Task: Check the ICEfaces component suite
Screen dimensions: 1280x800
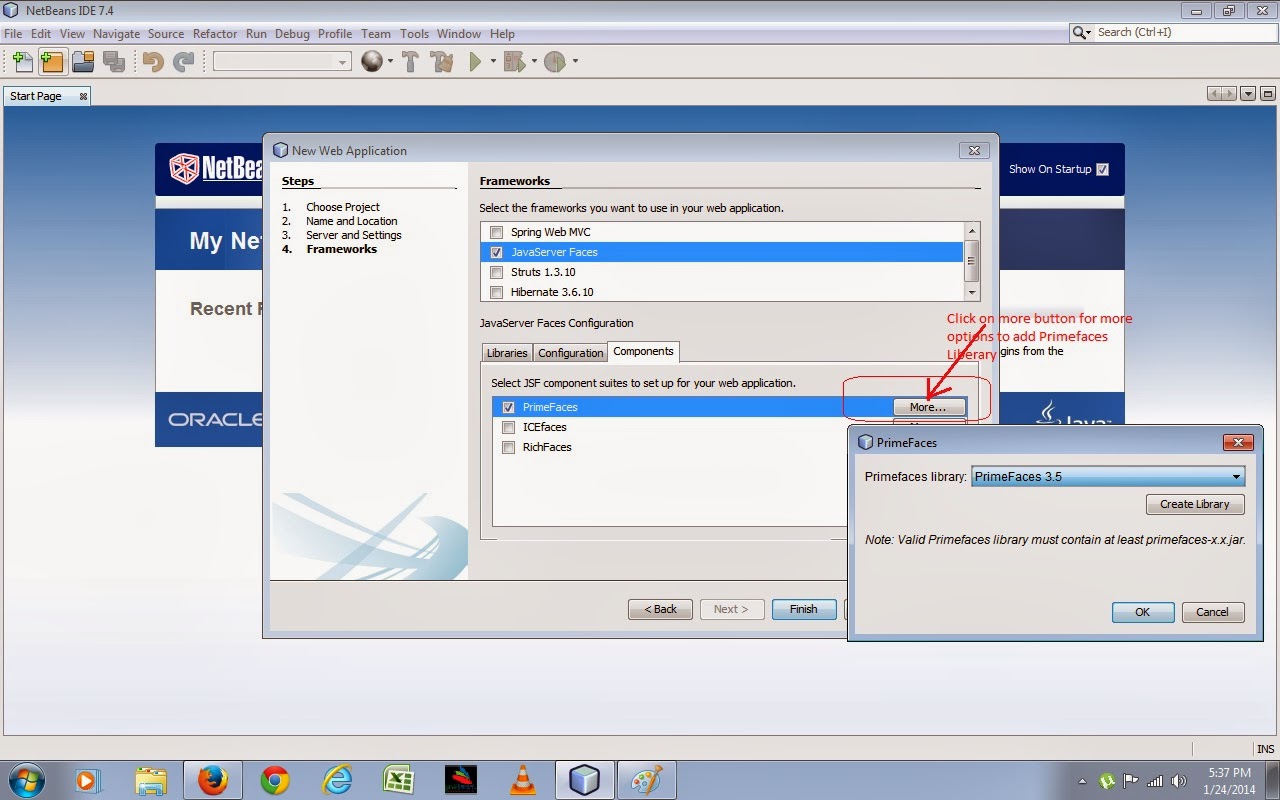Action: click(x=509, y=427)
